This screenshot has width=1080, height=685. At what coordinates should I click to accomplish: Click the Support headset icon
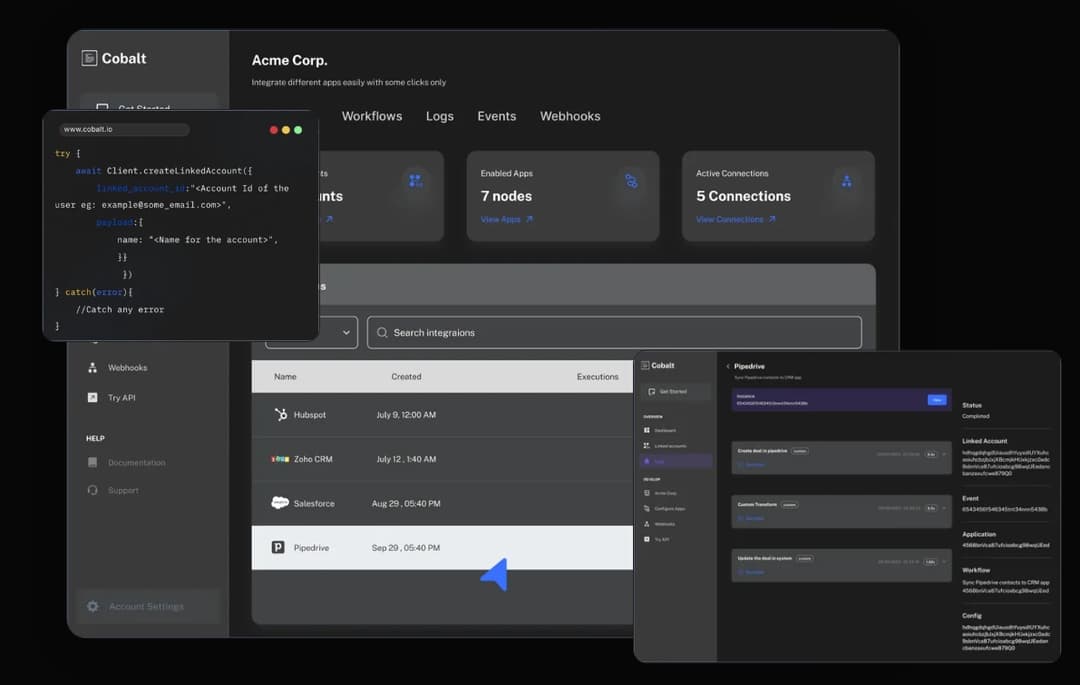[x=92, y=490]
